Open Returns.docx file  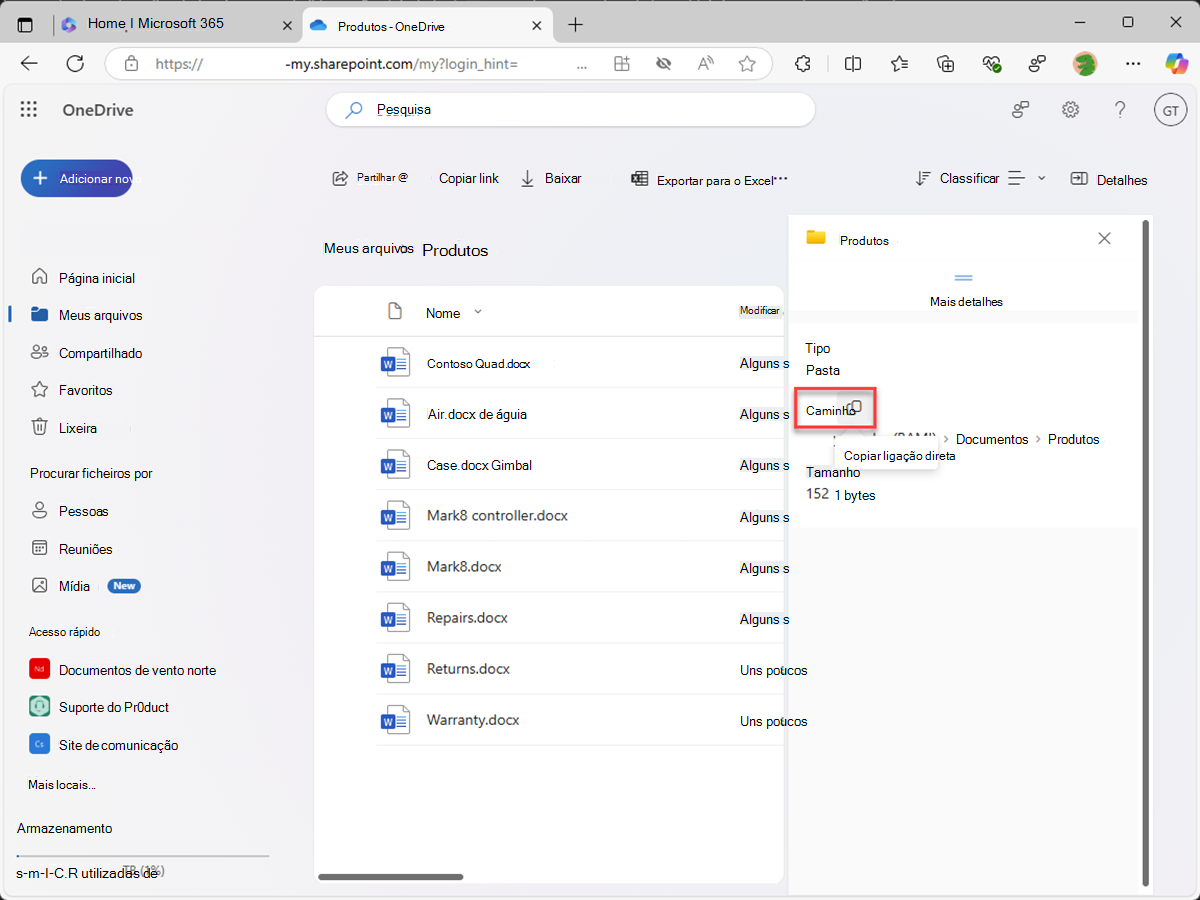468,669
